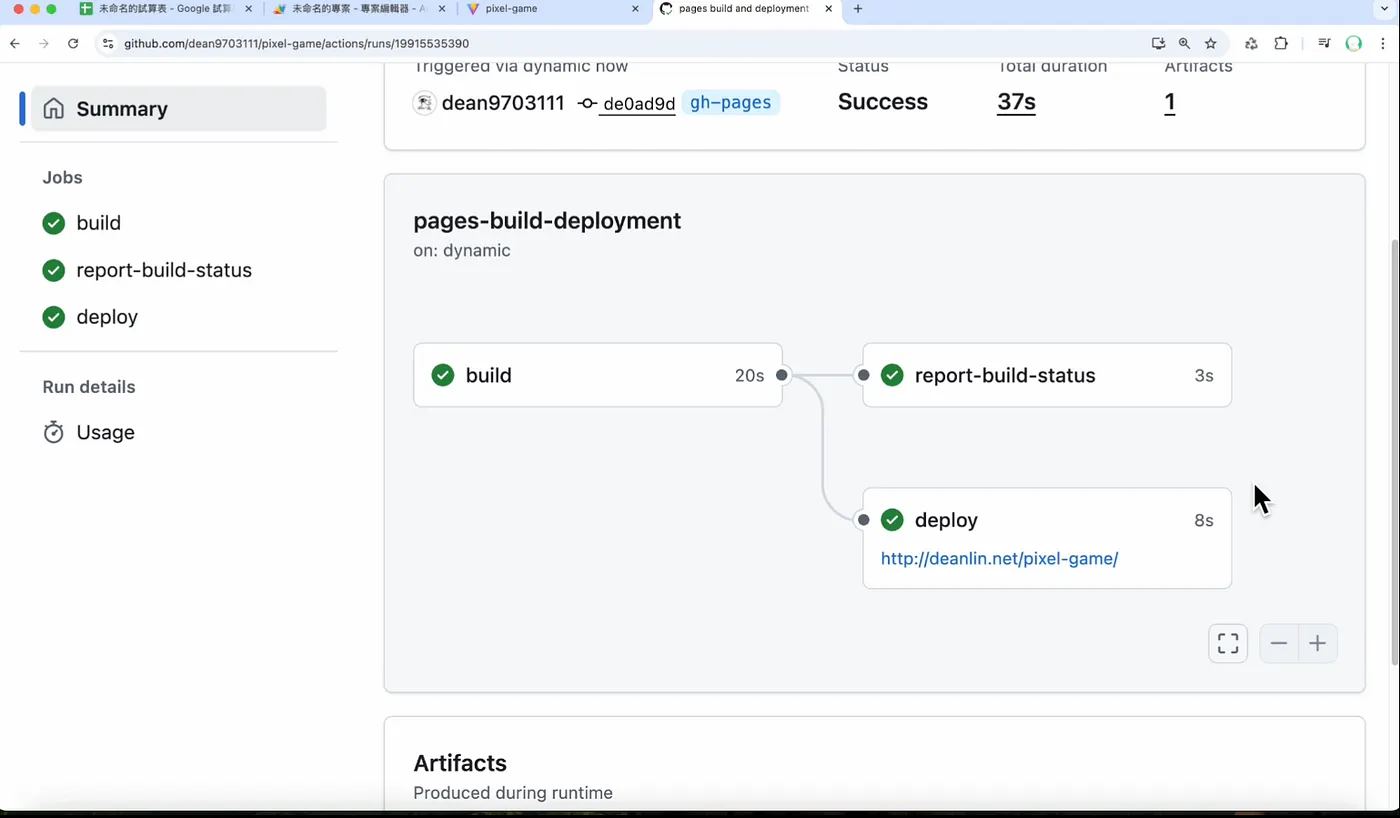Reload the current page
The height and width of the screenshot is (818, 1400).
point(73,44)
